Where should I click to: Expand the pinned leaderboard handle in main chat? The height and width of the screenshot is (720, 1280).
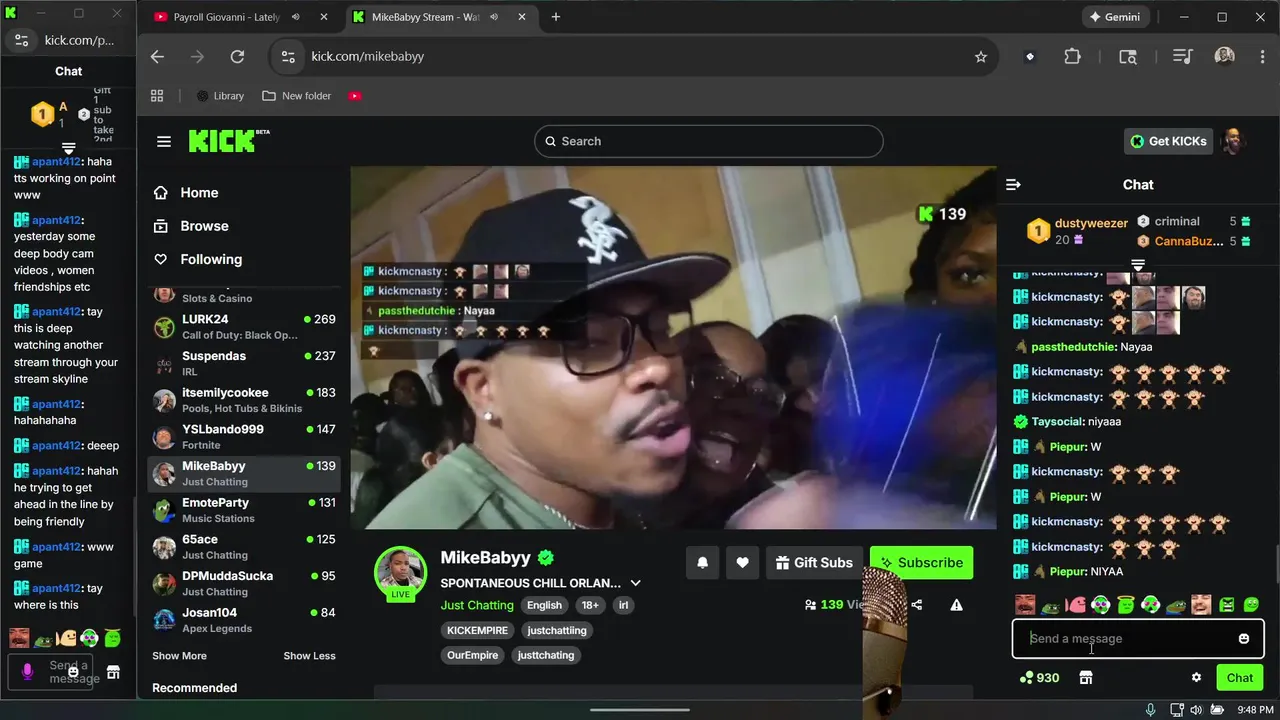(x=1138, y=265)
